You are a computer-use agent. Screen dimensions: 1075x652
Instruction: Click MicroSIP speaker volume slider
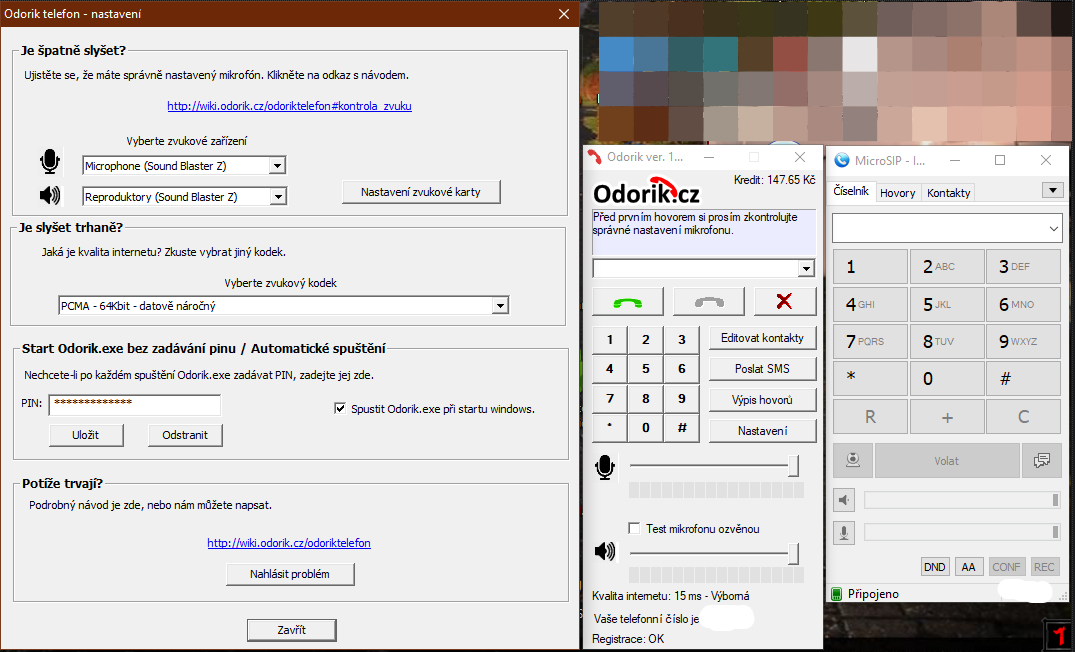(x=962, y=500)
